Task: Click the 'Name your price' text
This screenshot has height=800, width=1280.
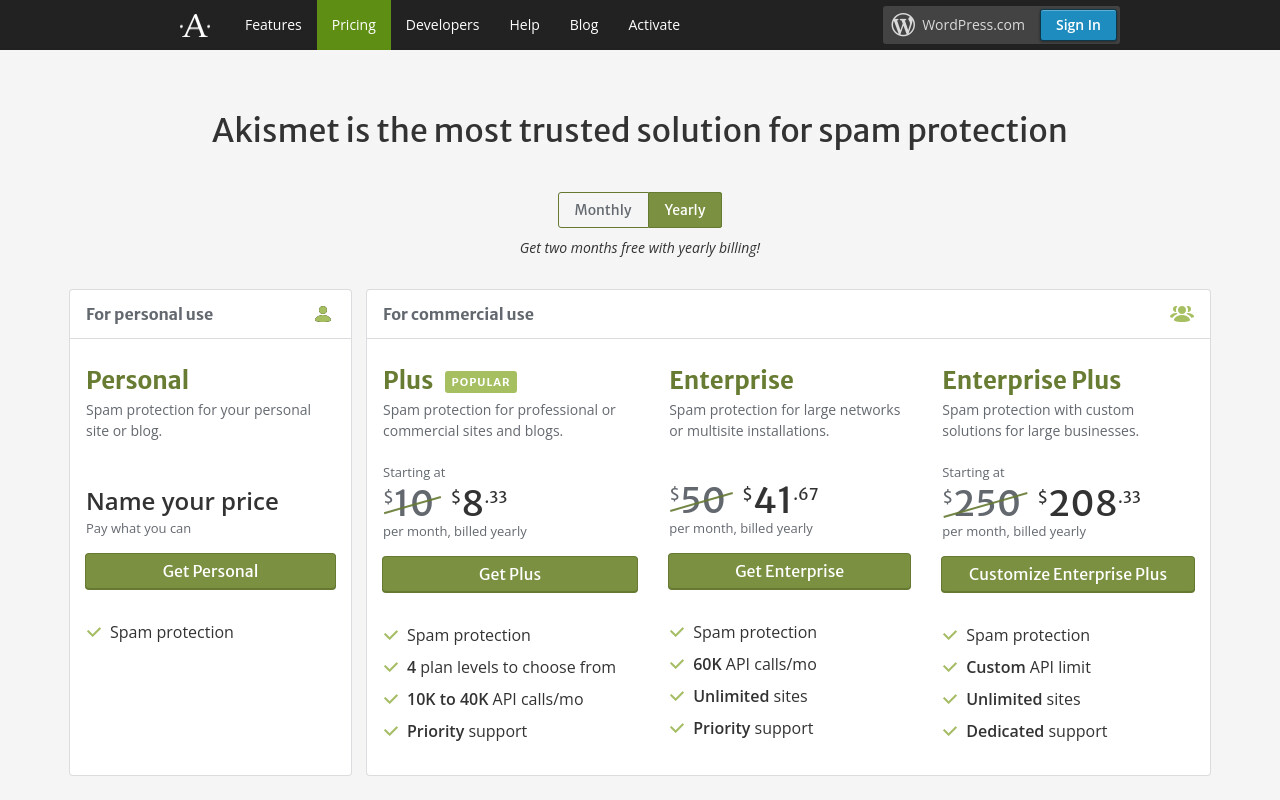Action: [x=182, y=501]
